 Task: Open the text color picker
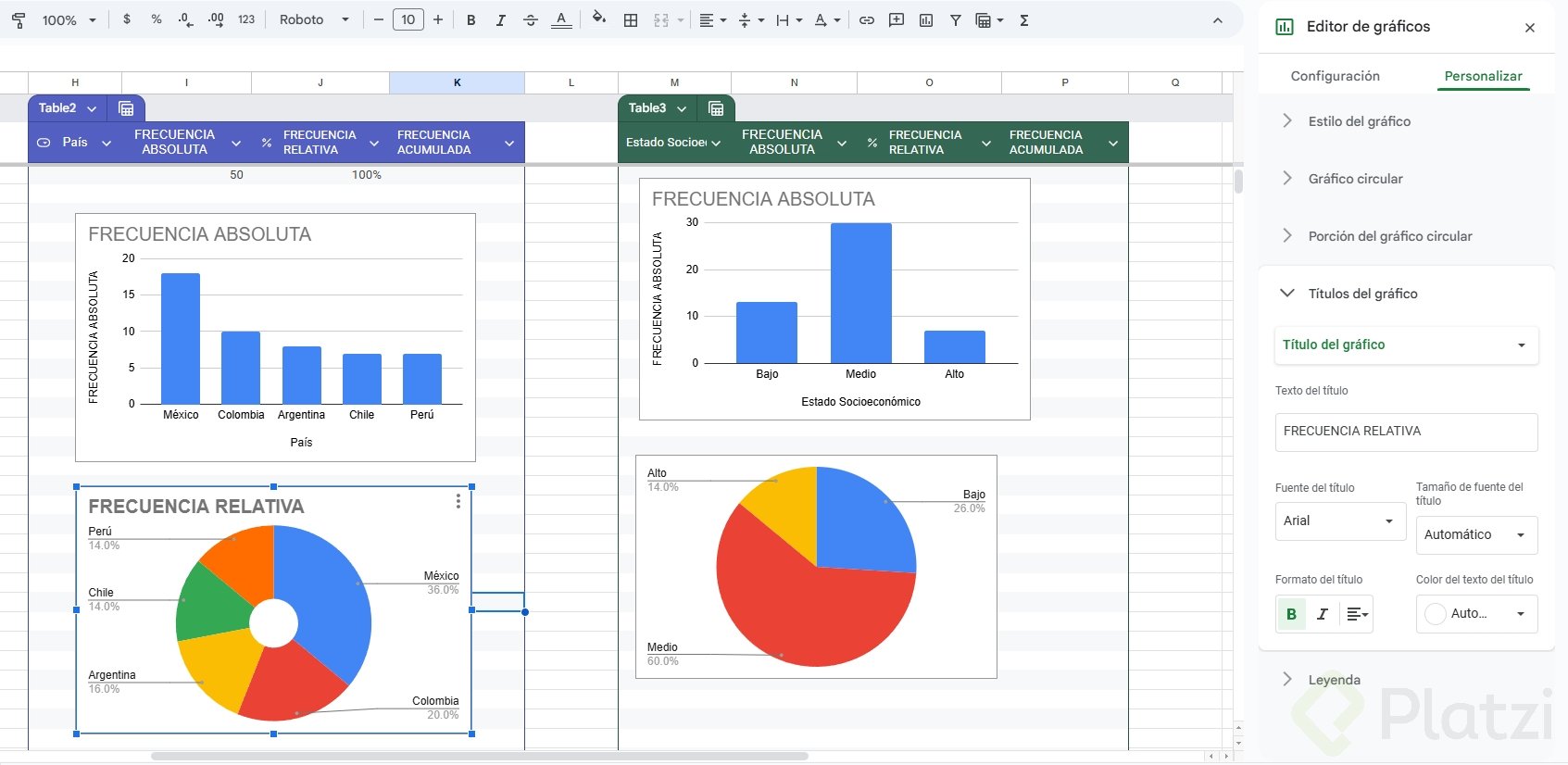point(561,19)
